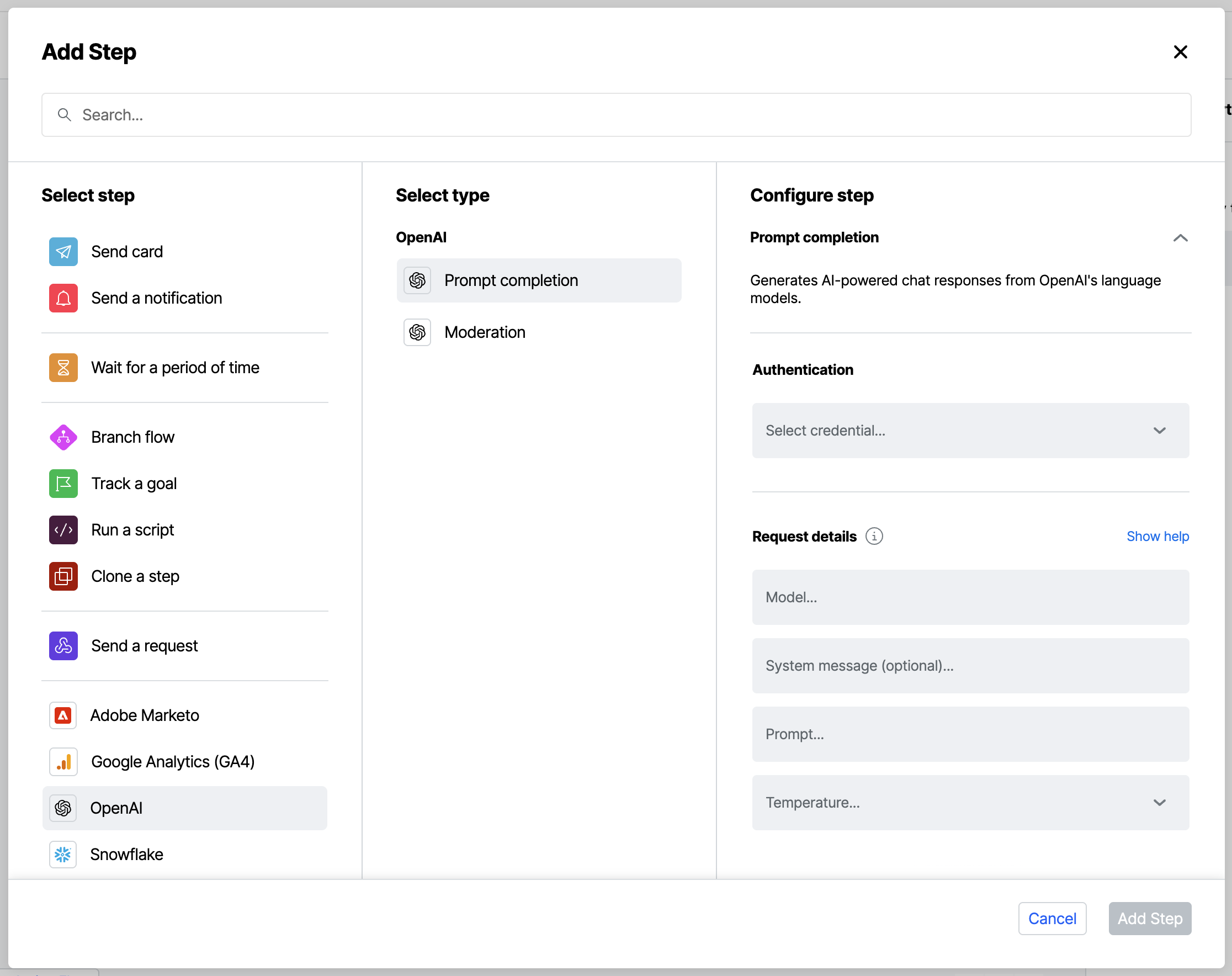Viewport: 1232px width, 976px height.
Task: Open the Select credential dropdown
Action: coord(970,431)
